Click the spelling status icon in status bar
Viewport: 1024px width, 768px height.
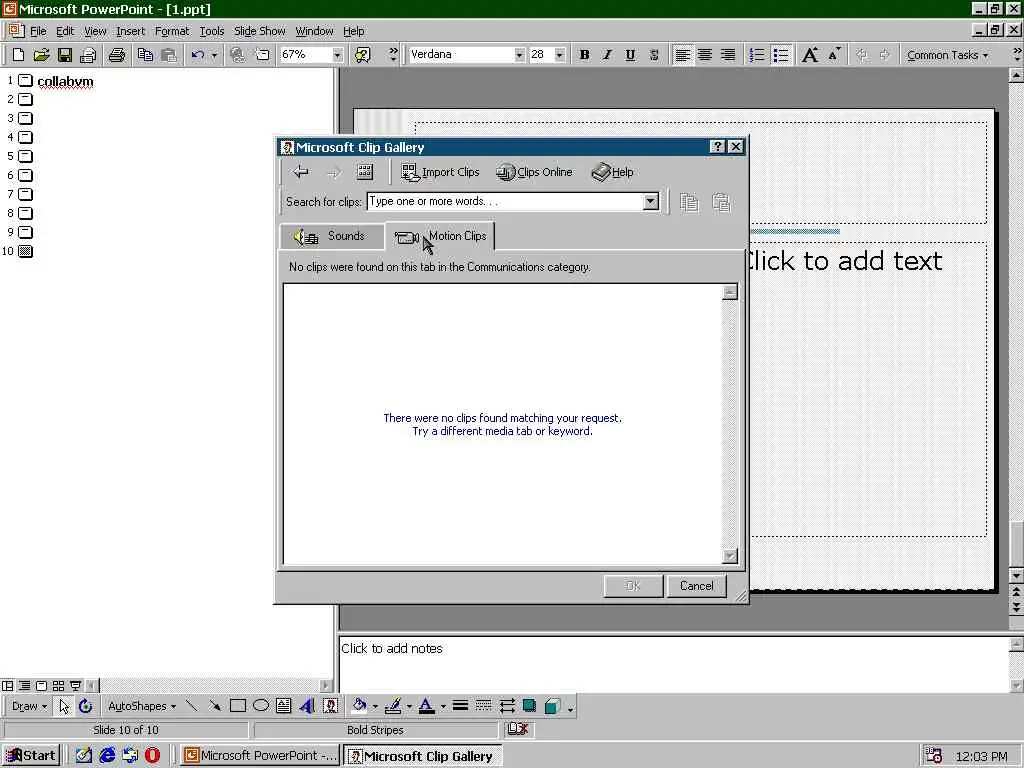[x=518, y=729]
